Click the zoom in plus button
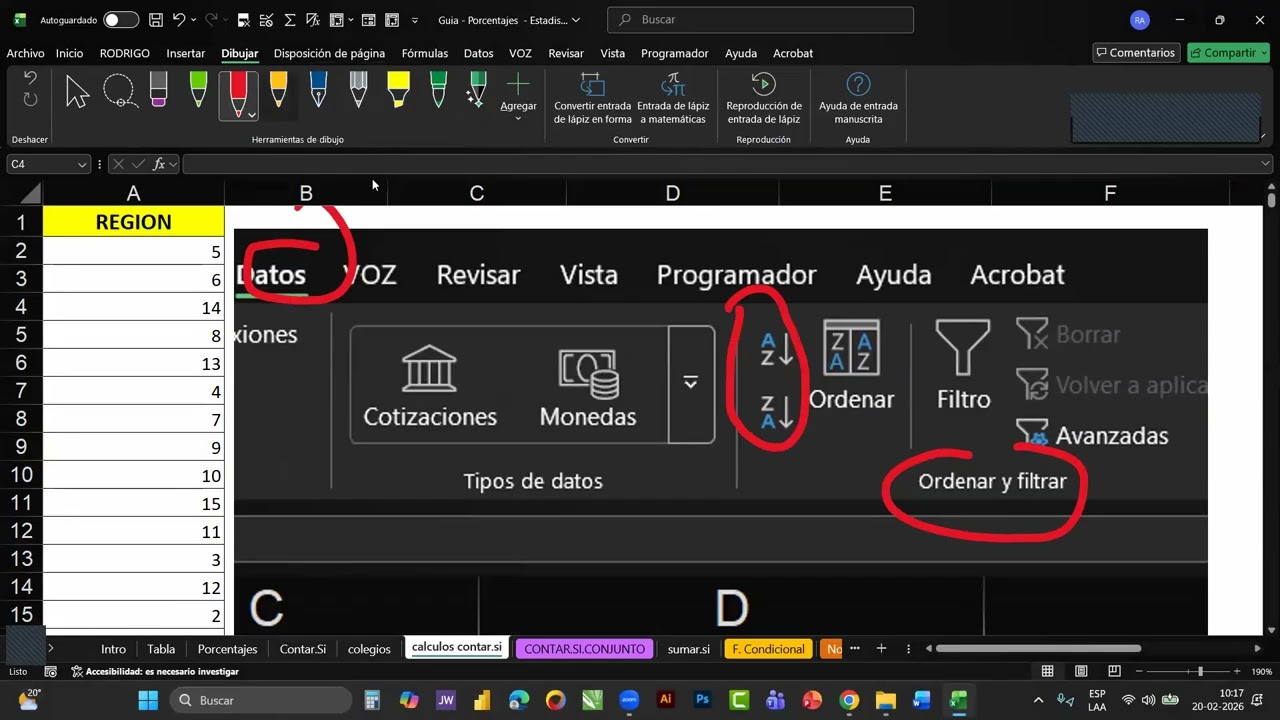This screenshot has height=720, width=1280. (1236, 672)
